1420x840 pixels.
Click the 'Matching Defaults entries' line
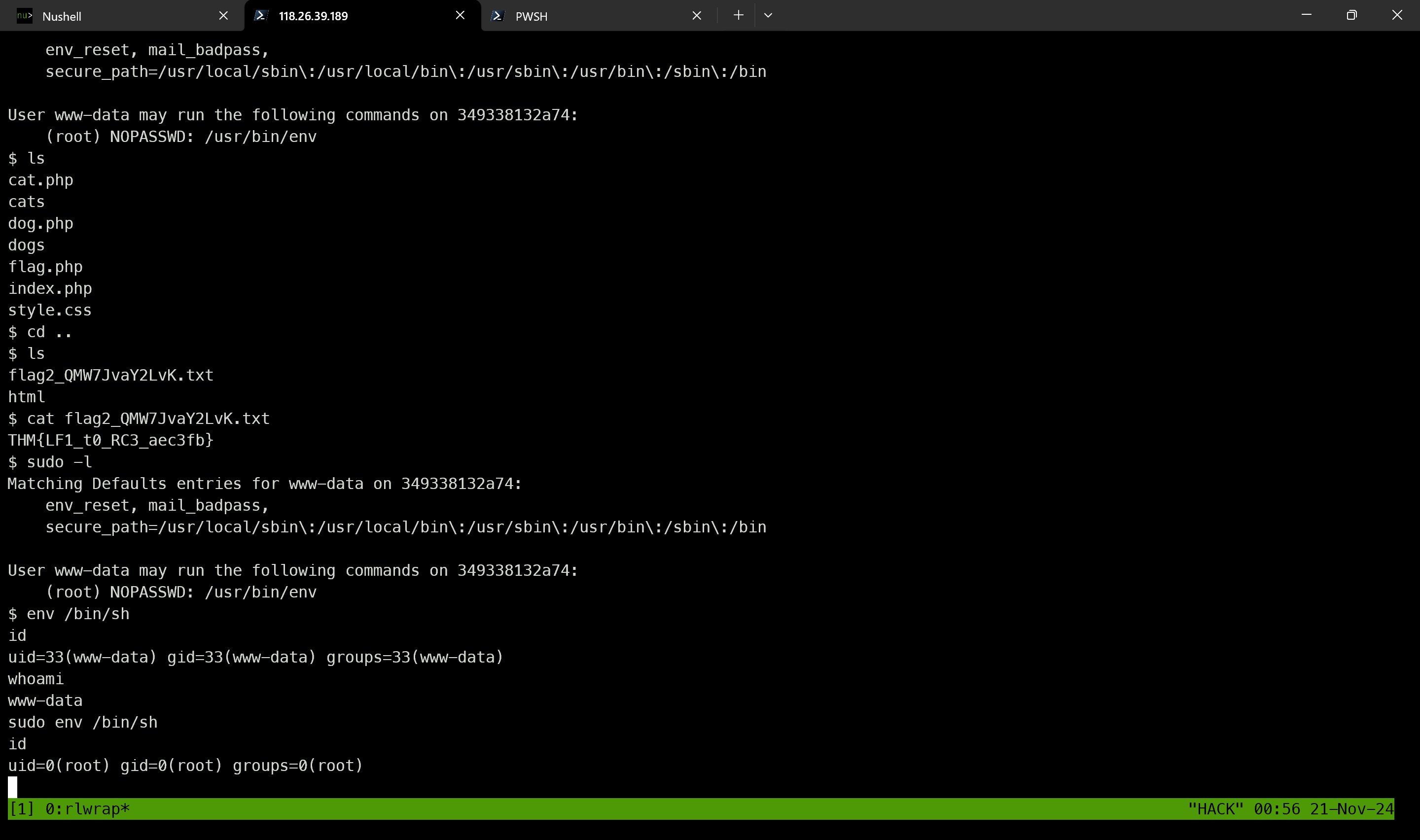tap(265, 484)
